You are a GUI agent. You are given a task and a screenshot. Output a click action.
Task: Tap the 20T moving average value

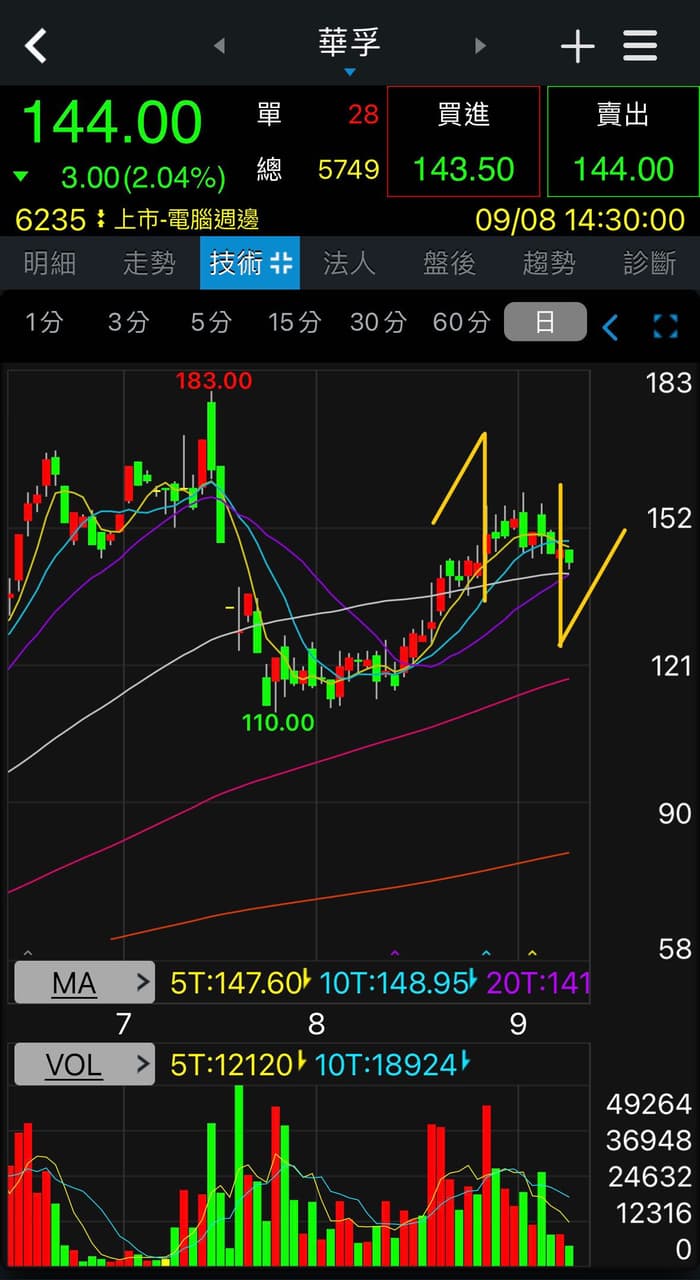[x=537, y=983]
